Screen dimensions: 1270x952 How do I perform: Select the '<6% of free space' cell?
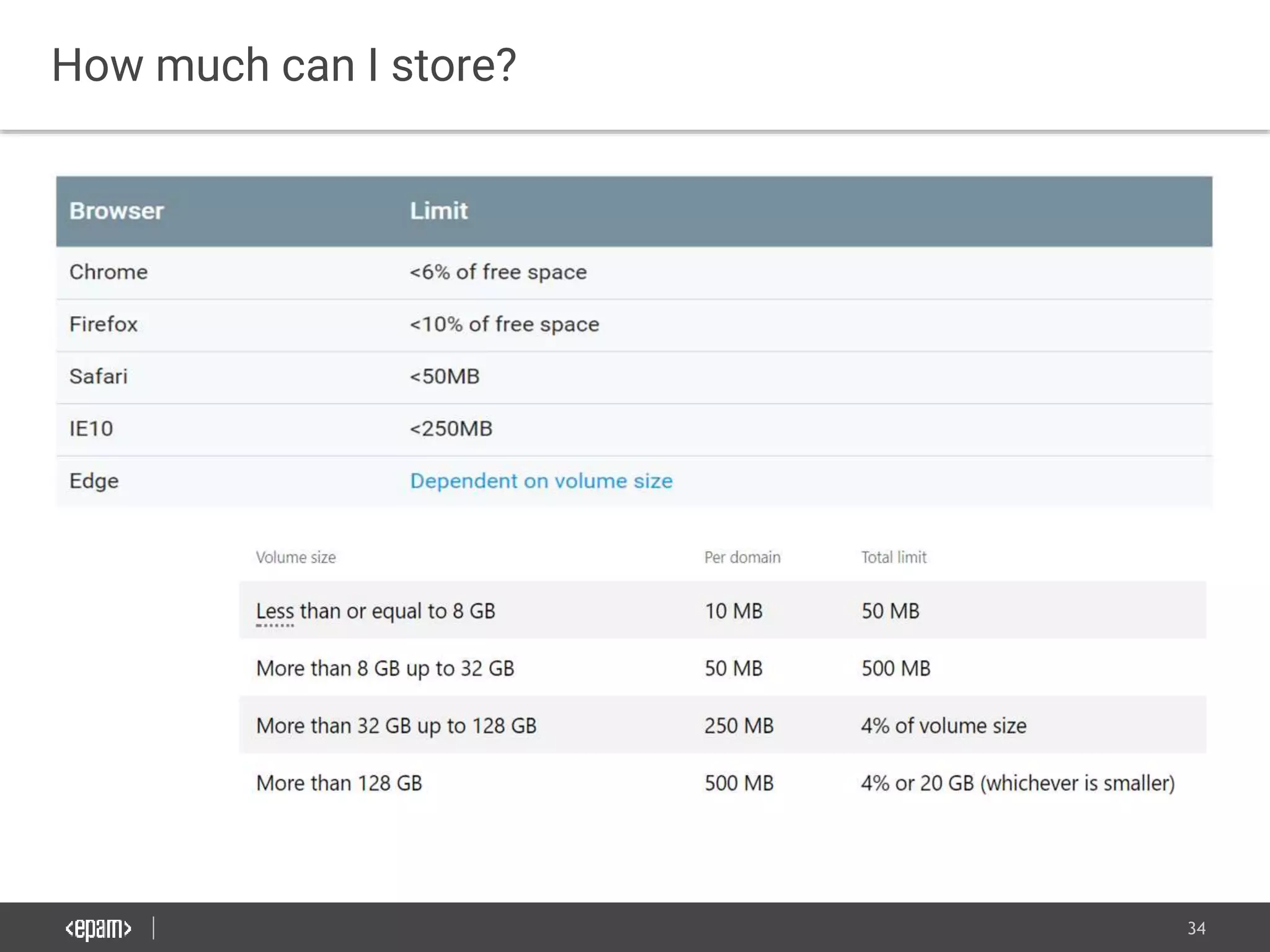498,272
